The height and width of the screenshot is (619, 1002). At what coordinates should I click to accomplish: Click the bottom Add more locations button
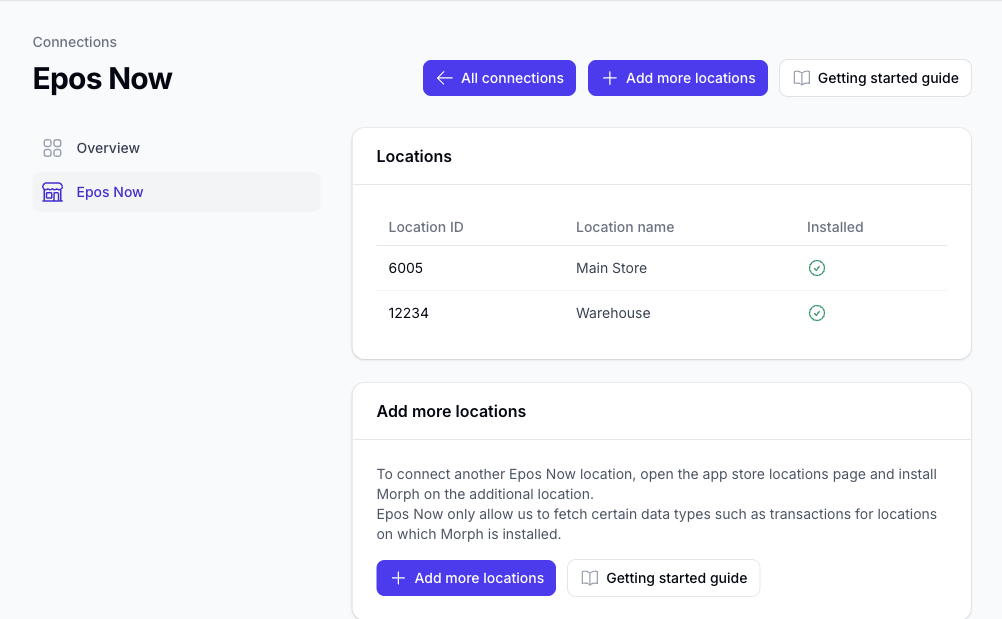click(466, 578)
